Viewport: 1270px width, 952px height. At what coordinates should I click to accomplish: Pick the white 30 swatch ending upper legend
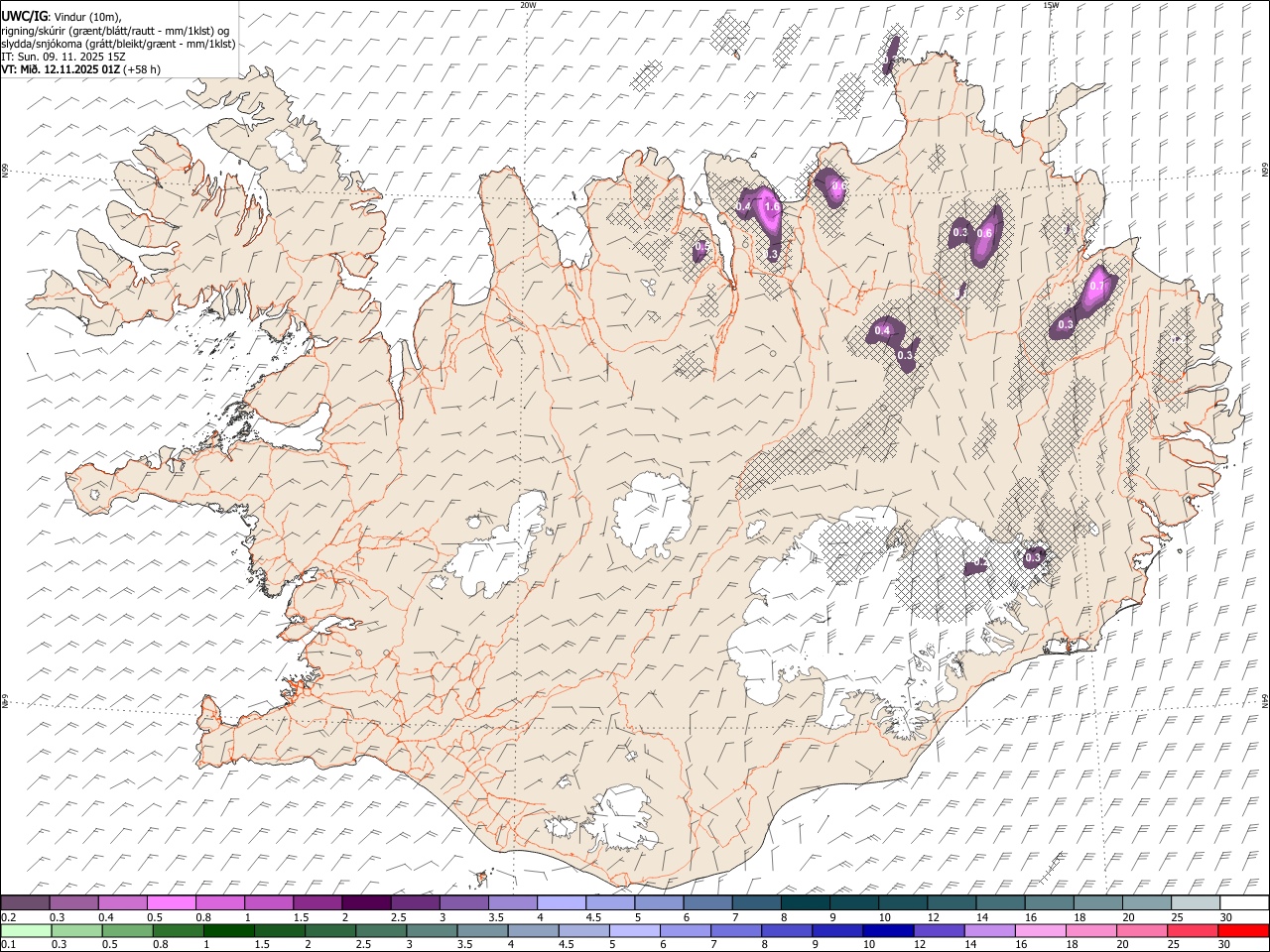[1243, 902]
